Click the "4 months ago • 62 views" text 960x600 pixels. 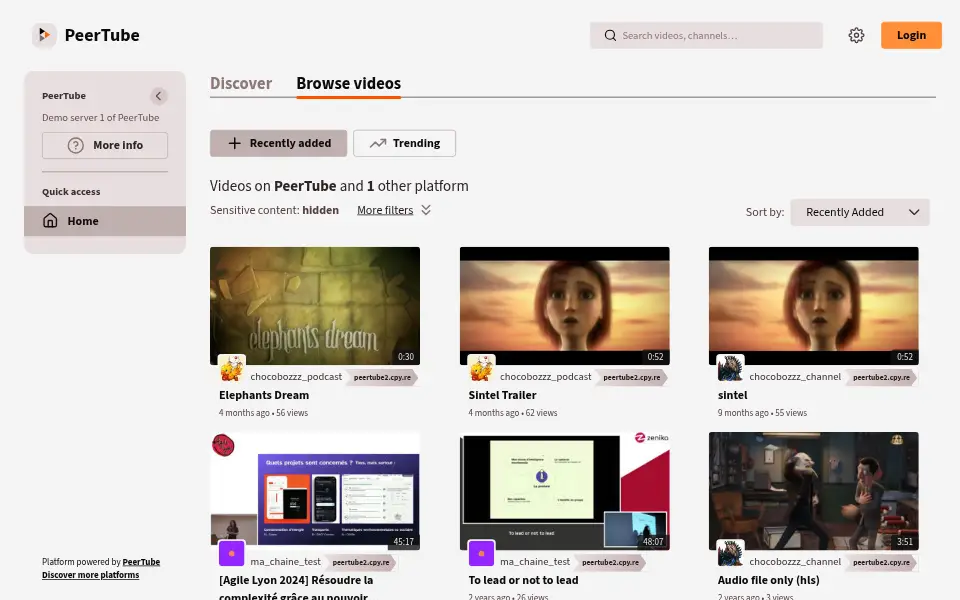pos(513,413)
